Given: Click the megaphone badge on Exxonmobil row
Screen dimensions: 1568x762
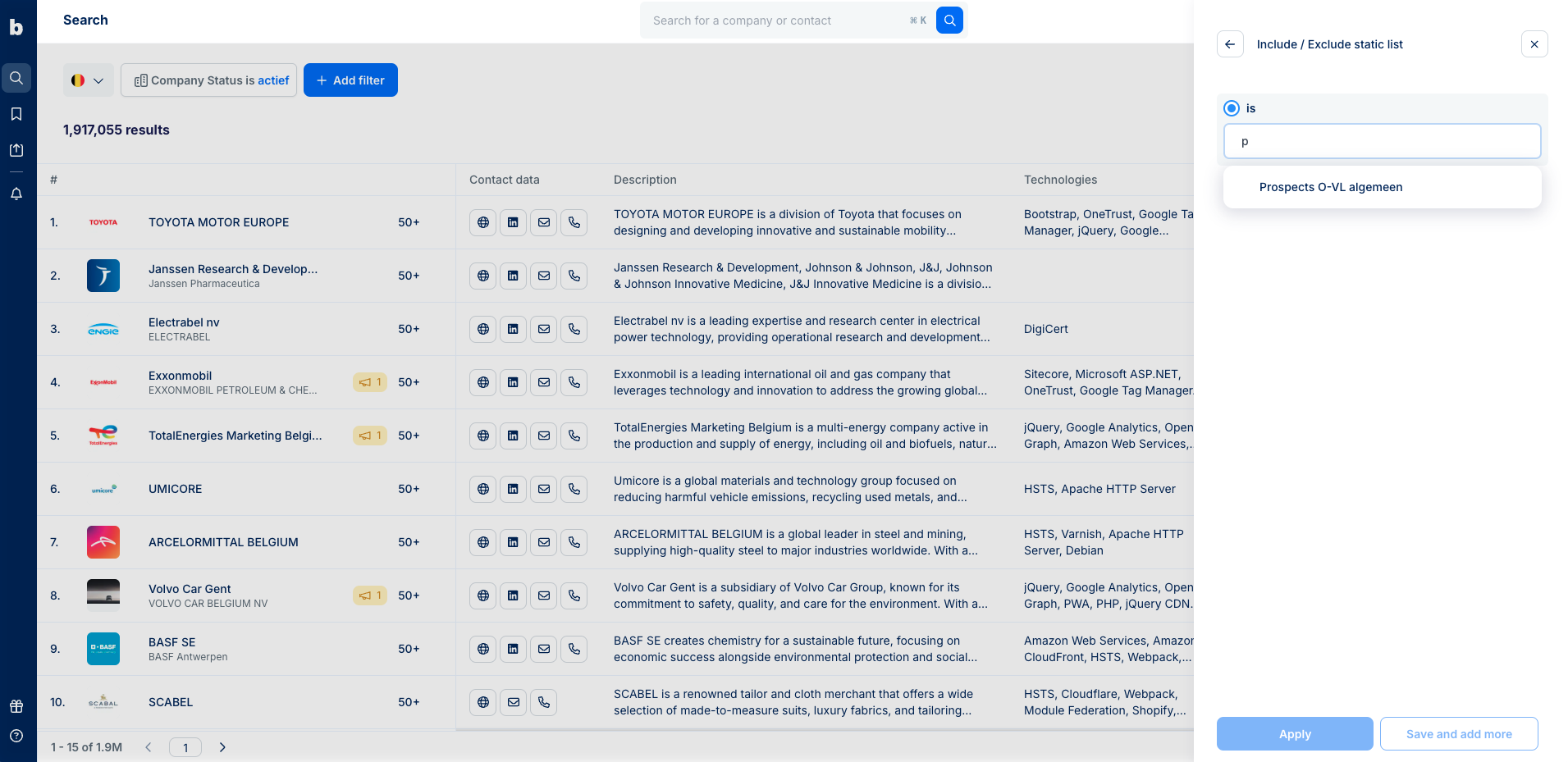Looking at the screenshot, I should pos(370,382).
